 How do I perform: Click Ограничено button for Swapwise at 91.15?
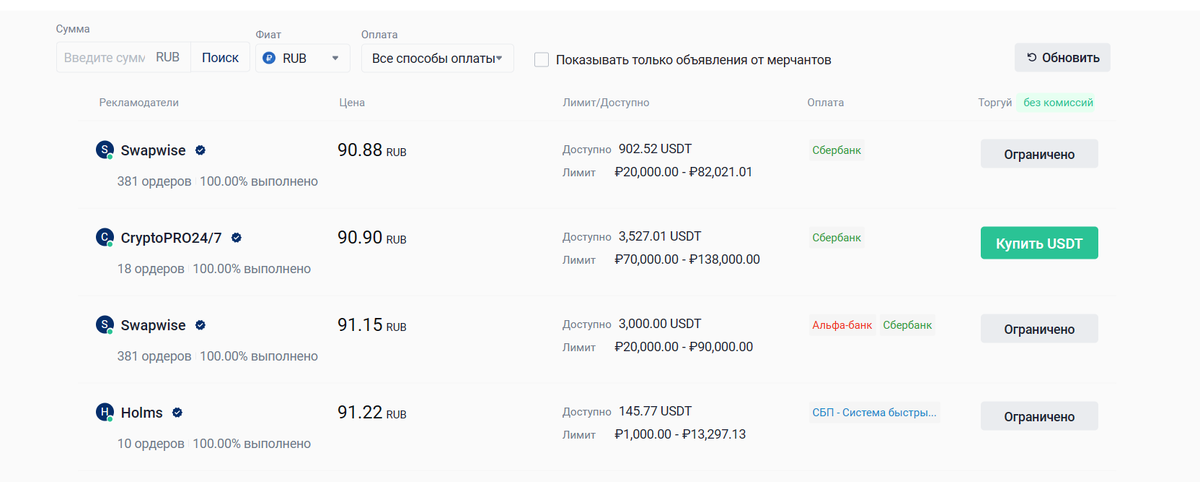click(1039, 329)
